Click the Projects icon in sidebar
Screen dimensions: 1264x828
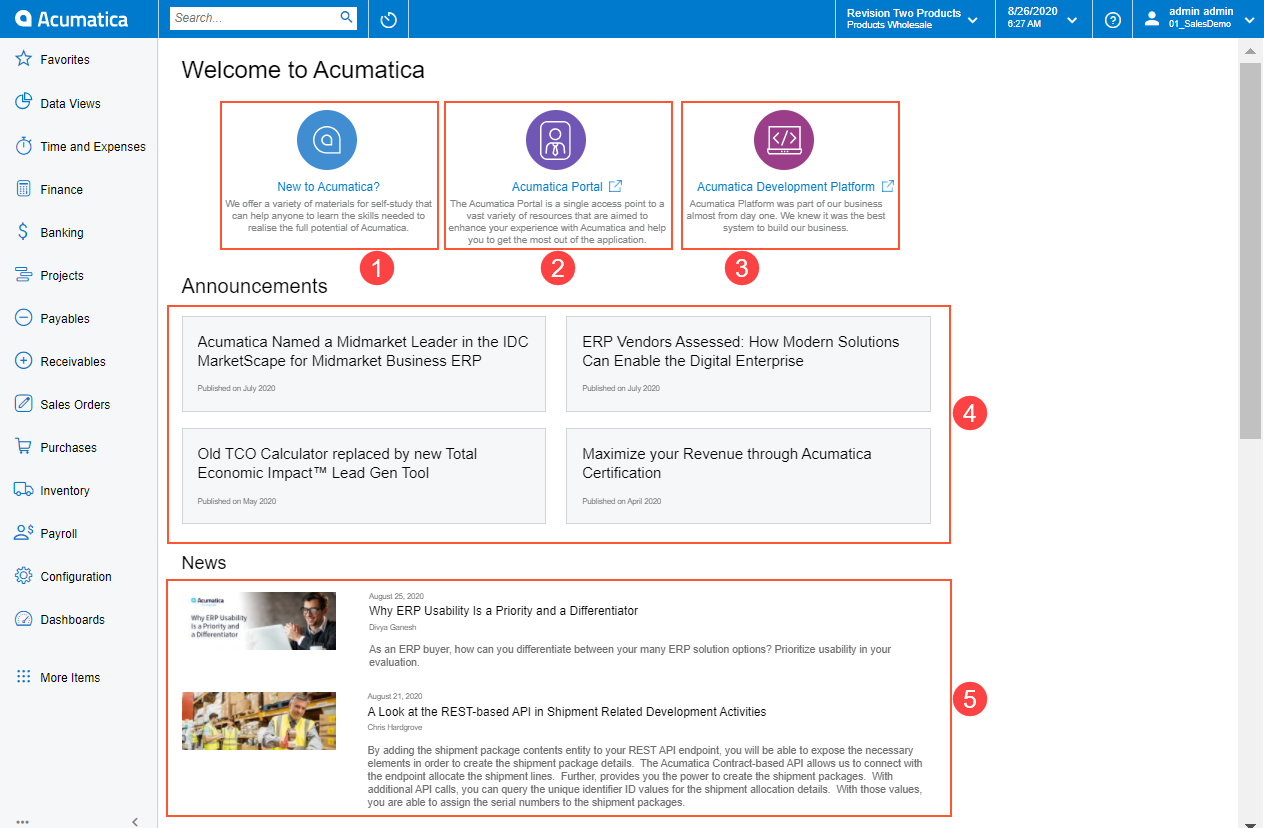pyautogui.click(x=24, y=275)
